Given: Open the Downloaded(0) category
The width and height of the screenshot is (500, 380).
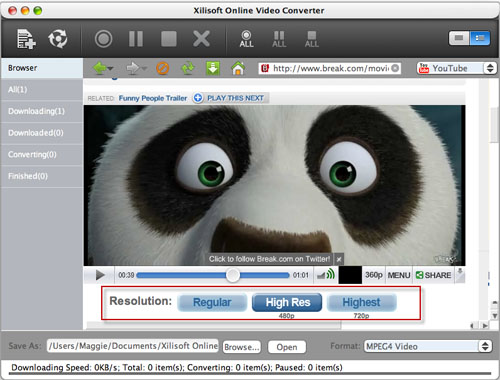Looking at the screenshot, I should [42, 133].
